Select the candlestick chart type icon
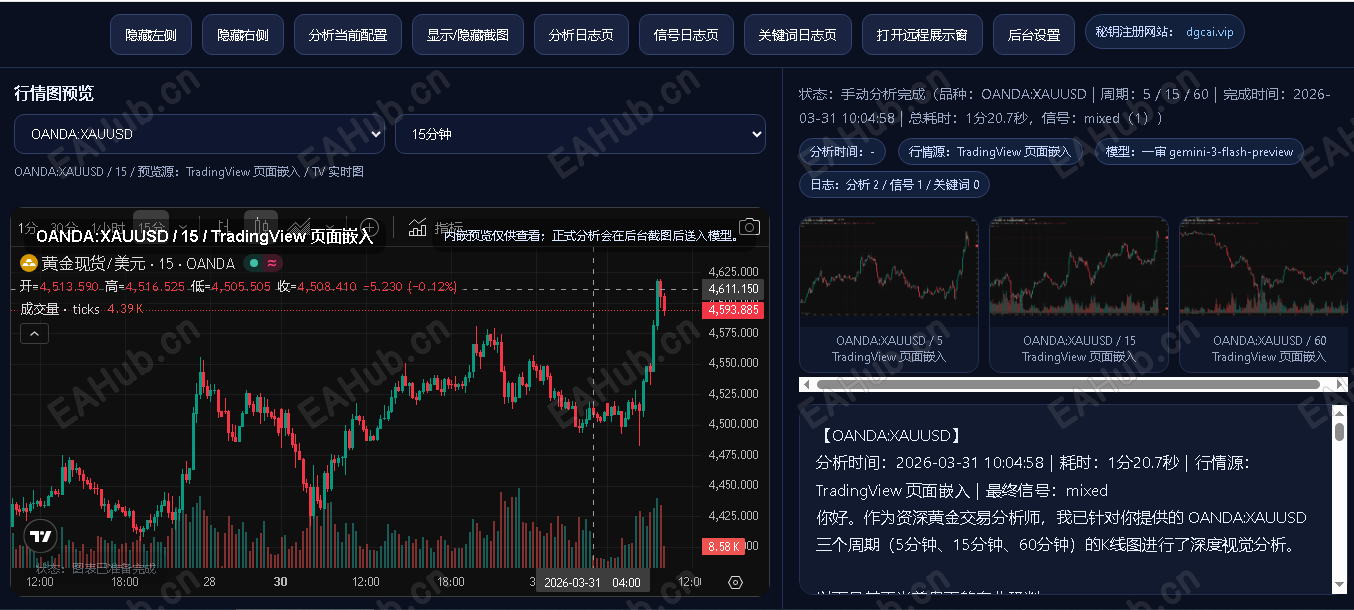1354x610 pixels. [x=260, y=227]
